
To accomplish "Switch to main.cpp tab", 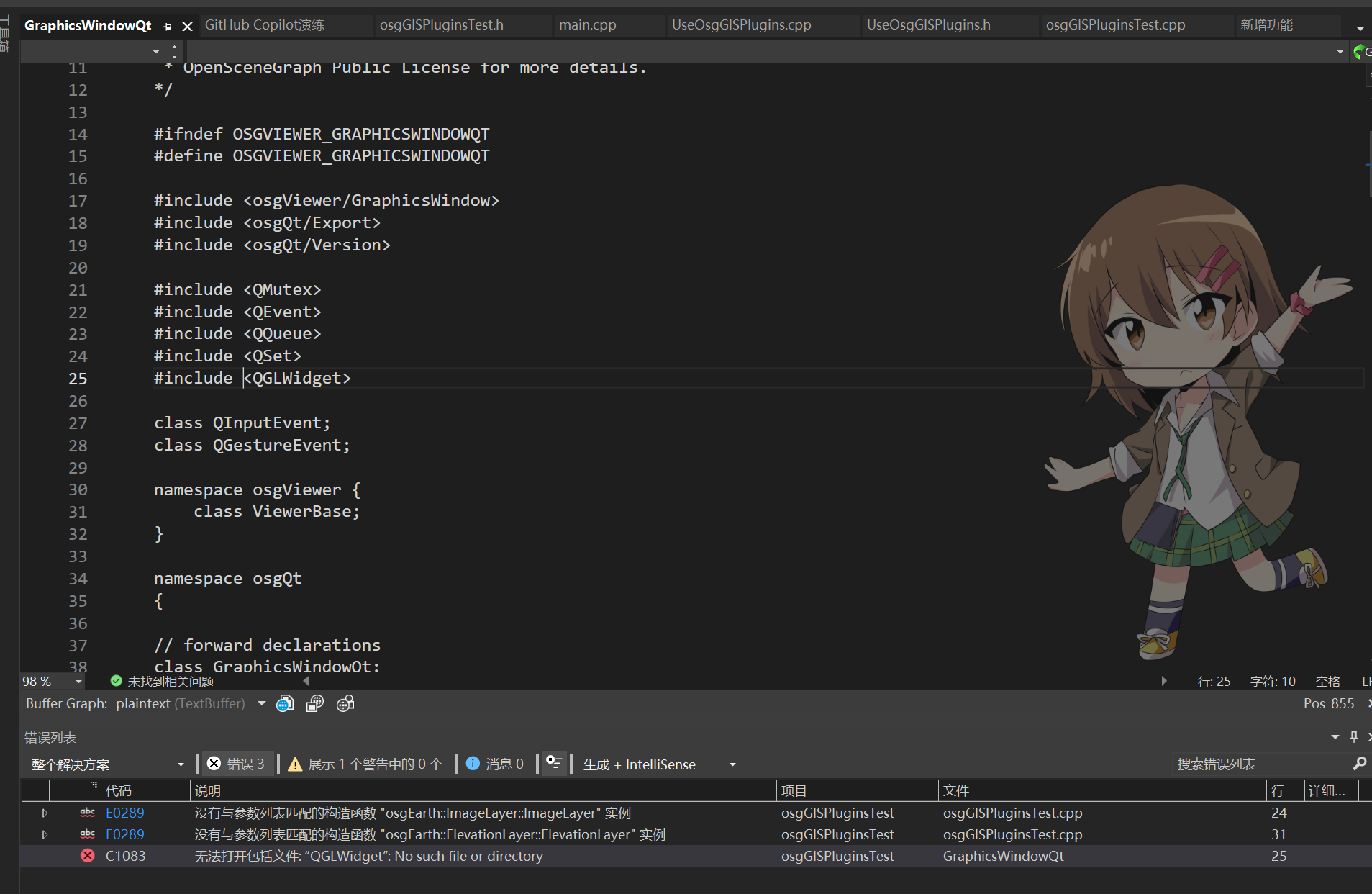I will pos(588,25).
